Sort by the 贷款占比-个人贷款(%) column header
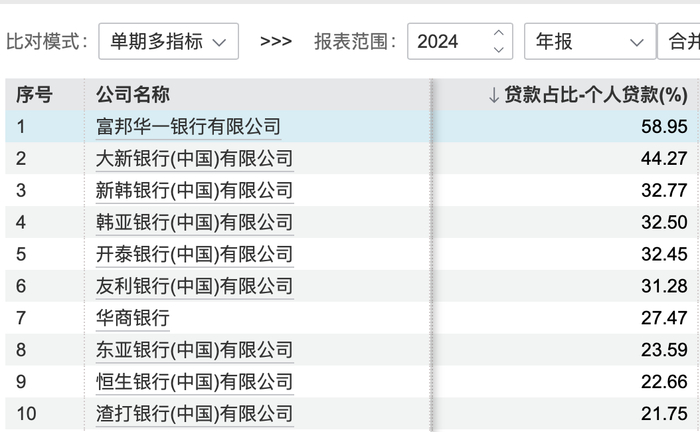The height and width of the screenshot is (432, 700). pyautogui.click(x=588, y=95)
